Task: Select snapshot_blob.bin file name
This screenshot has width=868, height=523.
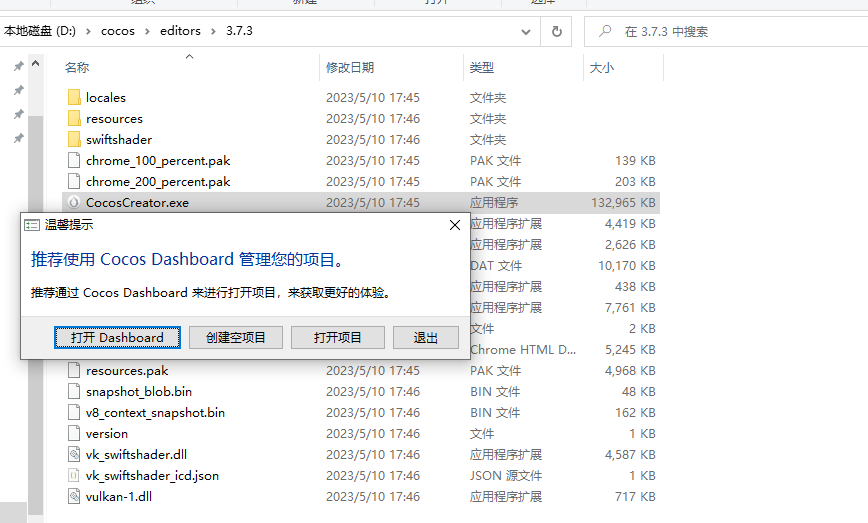Action: point(139,391)
